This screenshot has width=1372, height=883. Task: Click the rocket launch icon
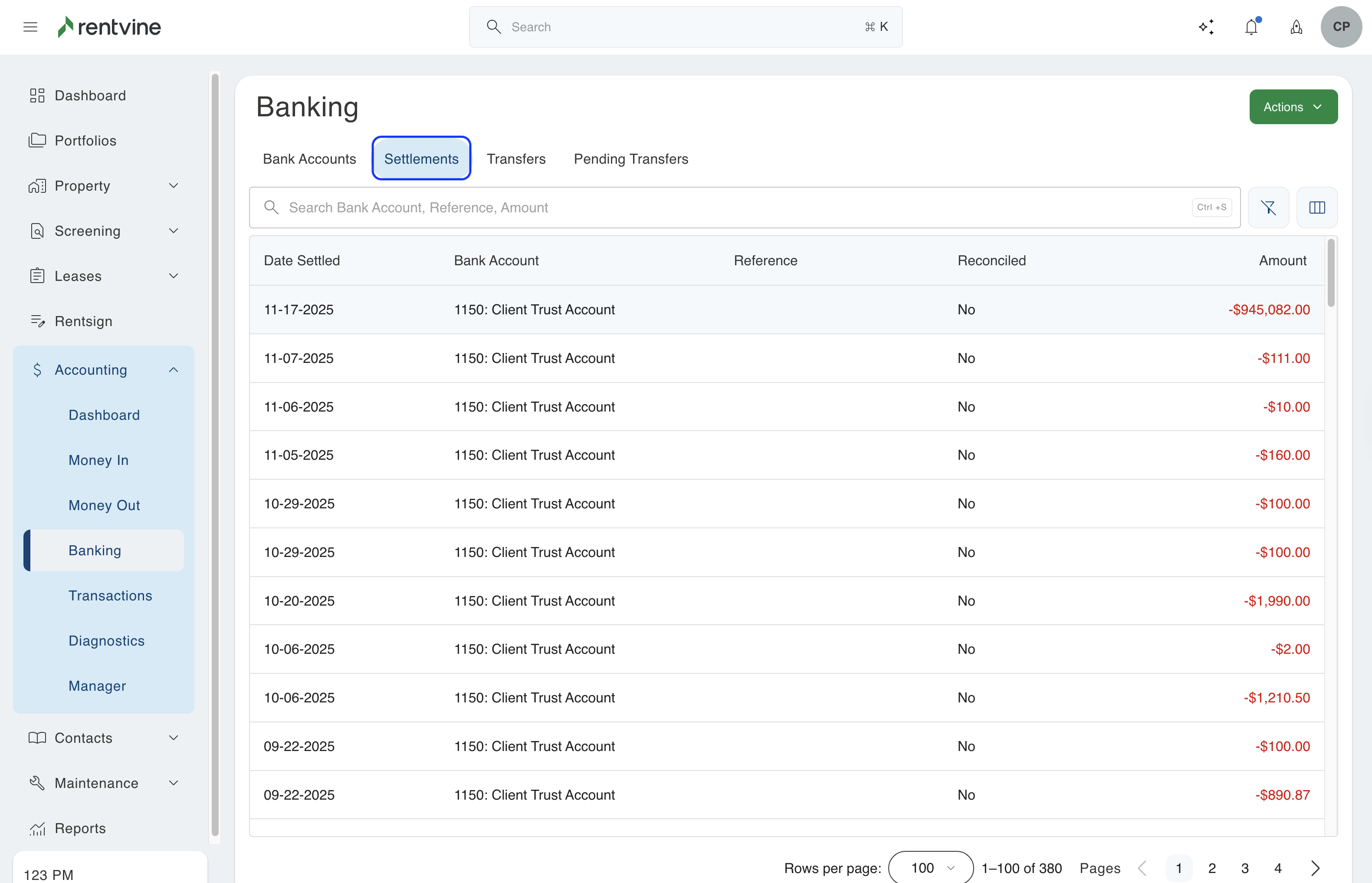pyautogui.click(x=1297, y=27)
